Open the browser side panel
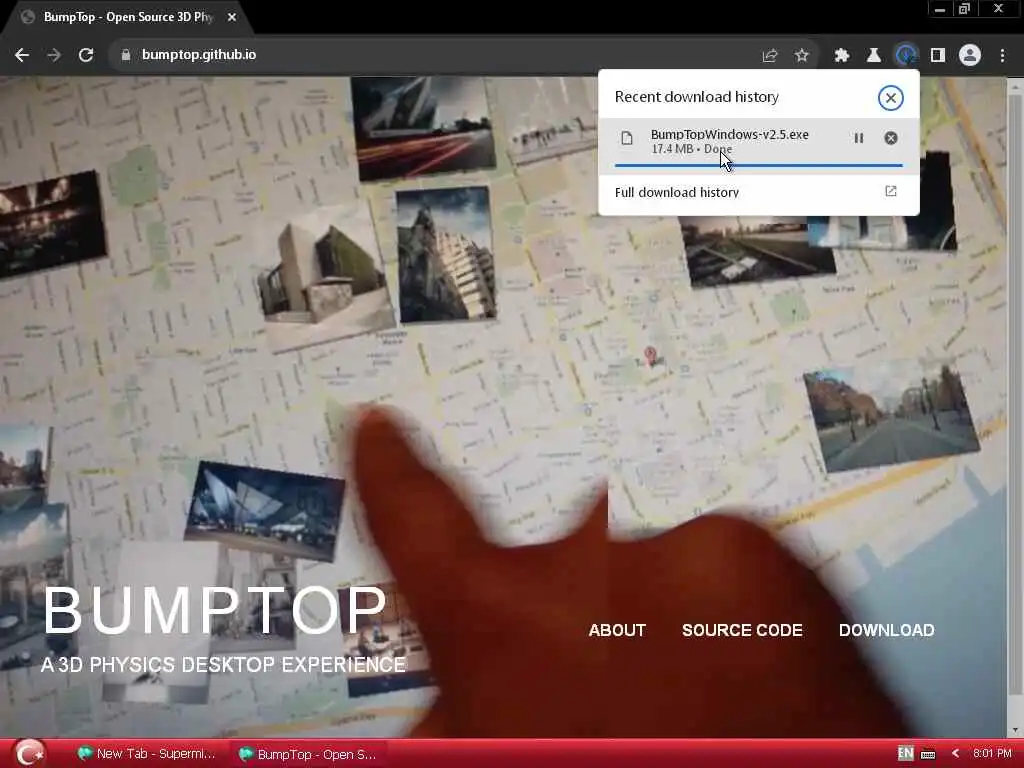This screenshot has width=1024, height=768. click(938, 56)
